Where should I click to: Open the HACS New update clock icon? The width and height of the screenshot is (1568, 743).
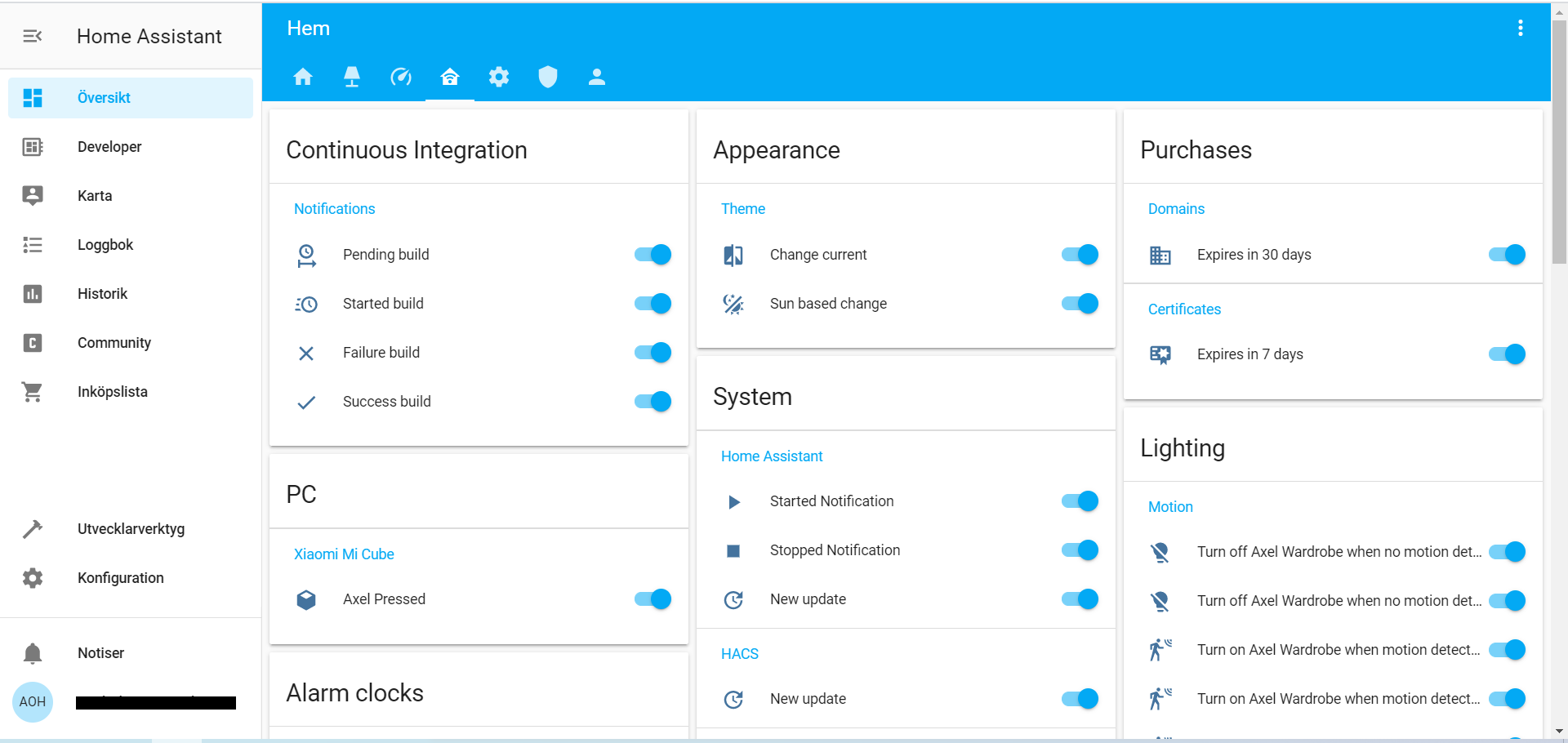733,699
